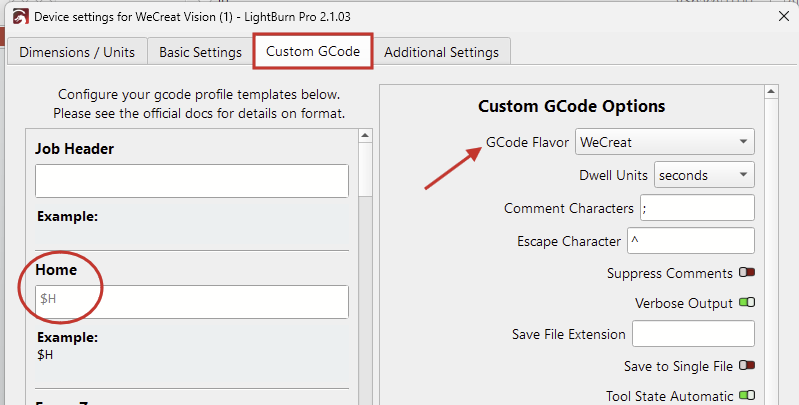Switch to Dimensions / Units tab

coord(77,52)
